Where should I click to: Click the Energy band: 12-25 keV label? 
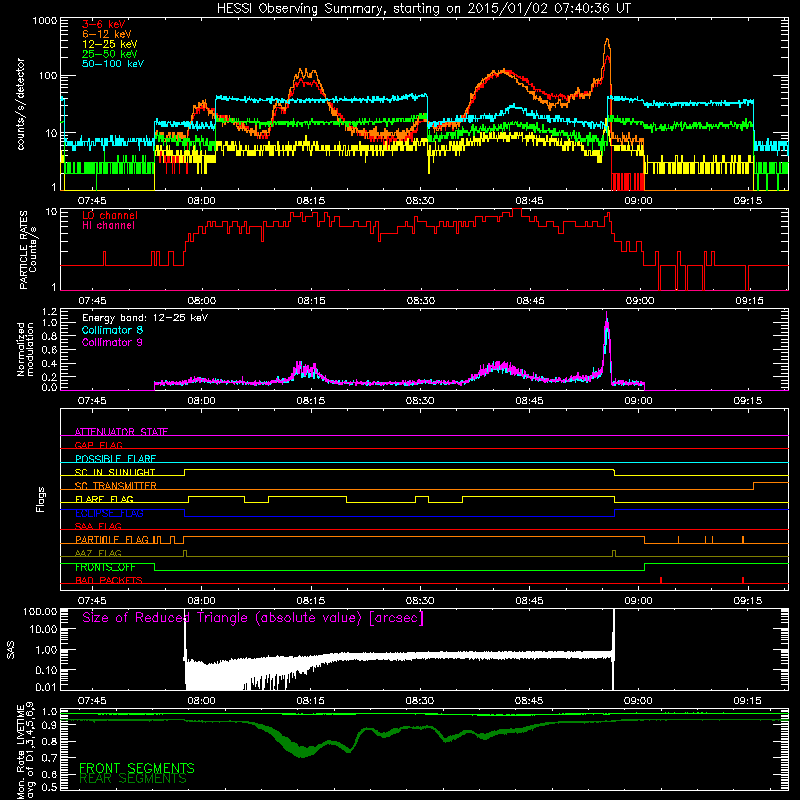pyautogui.click(x=145, y=318)
